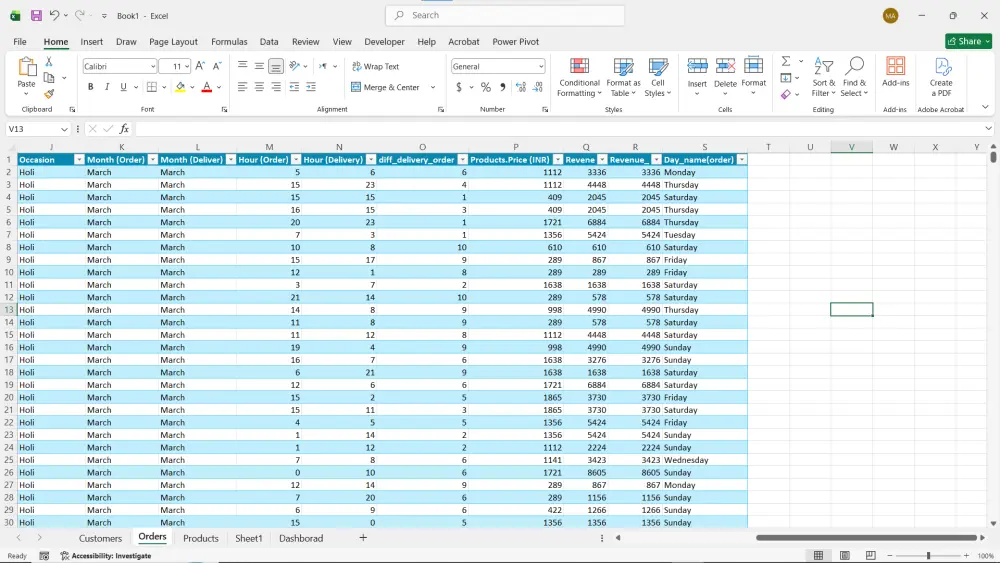Collapse the ribbon with chevron

coord(985,108)
